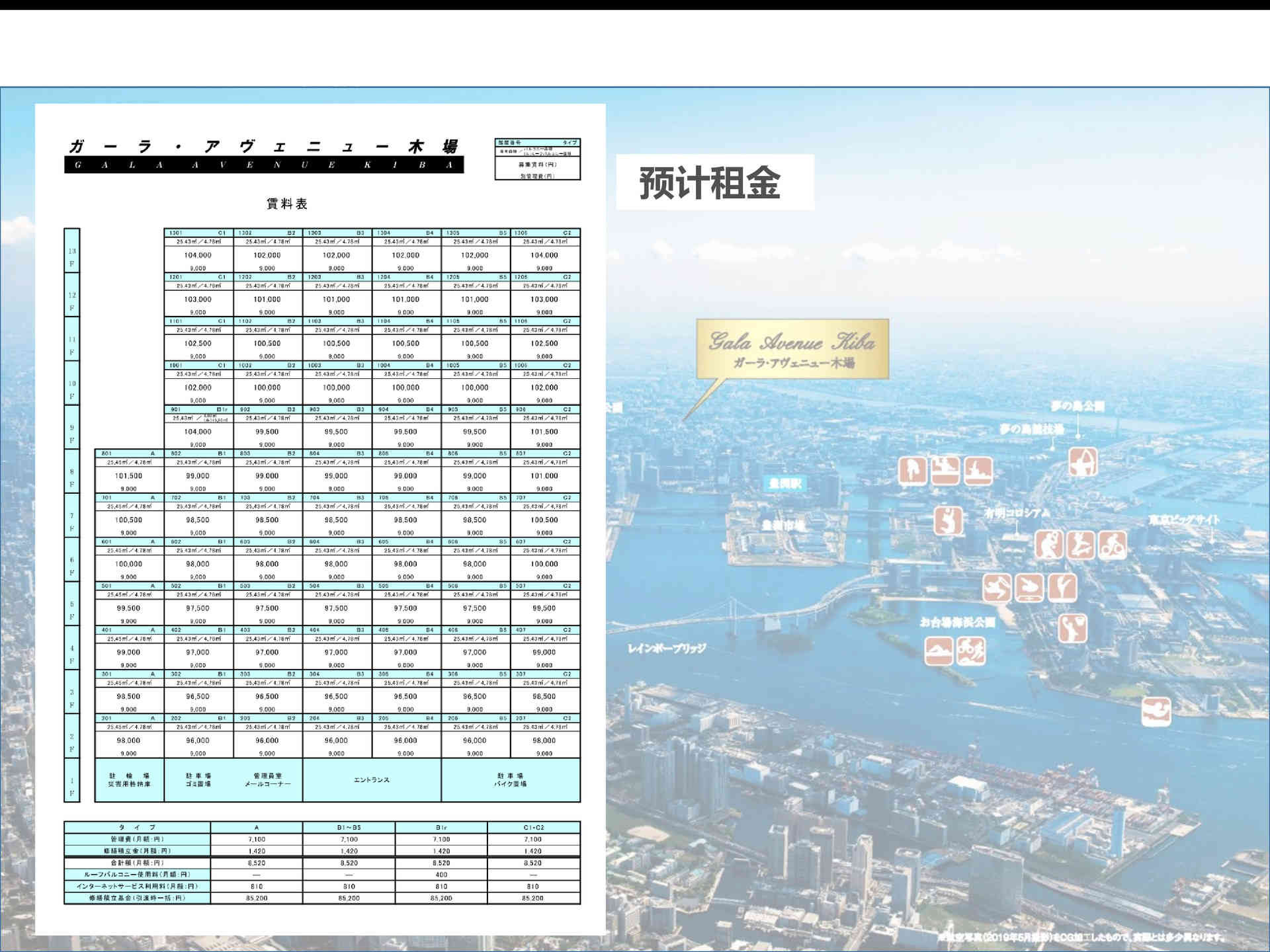
Task: Click the legend box in the sheet corner
Action: (538, 159)
